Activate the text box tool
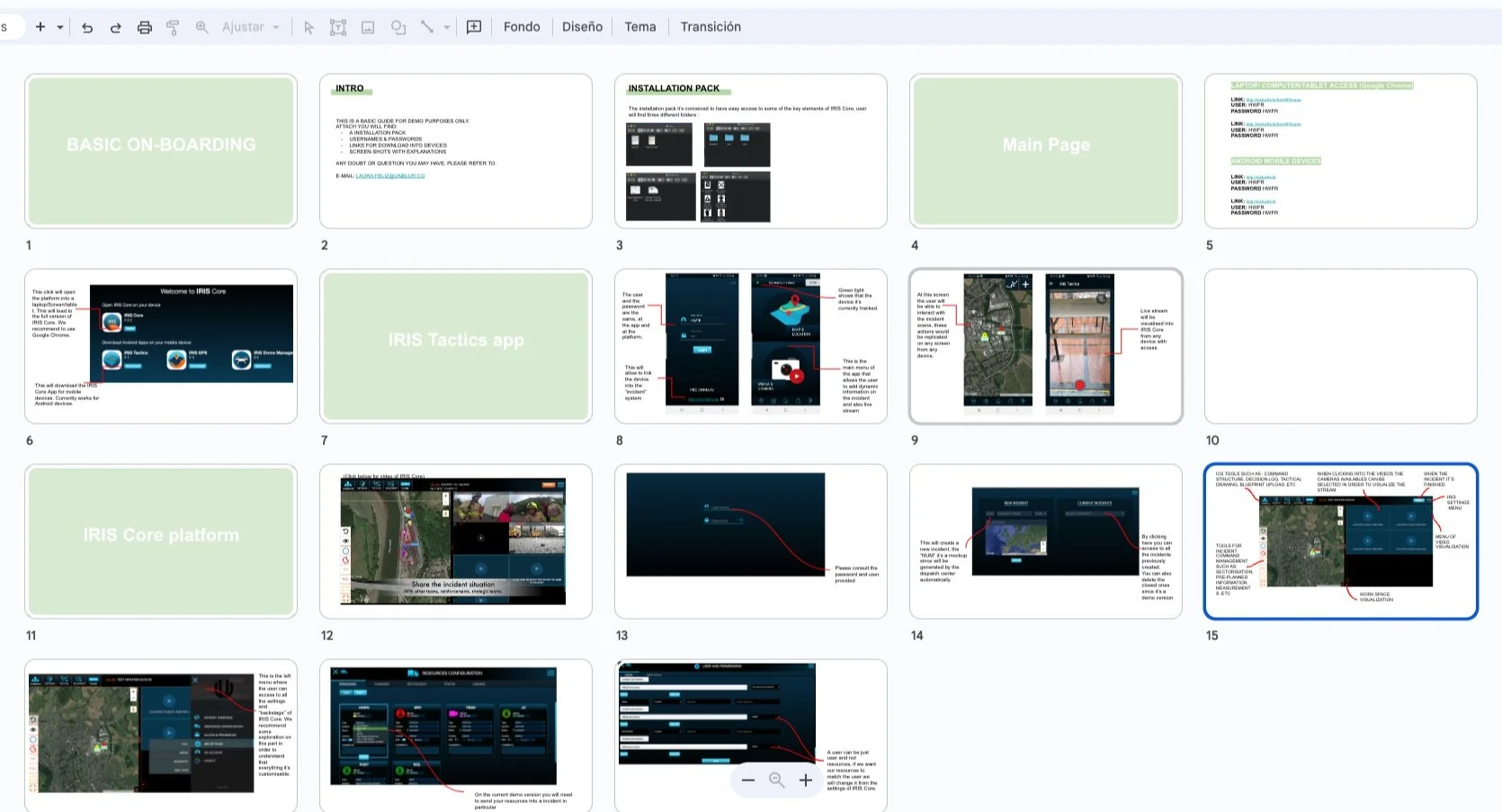Viewport: 1502px width, 812px height. coord(338,27)
